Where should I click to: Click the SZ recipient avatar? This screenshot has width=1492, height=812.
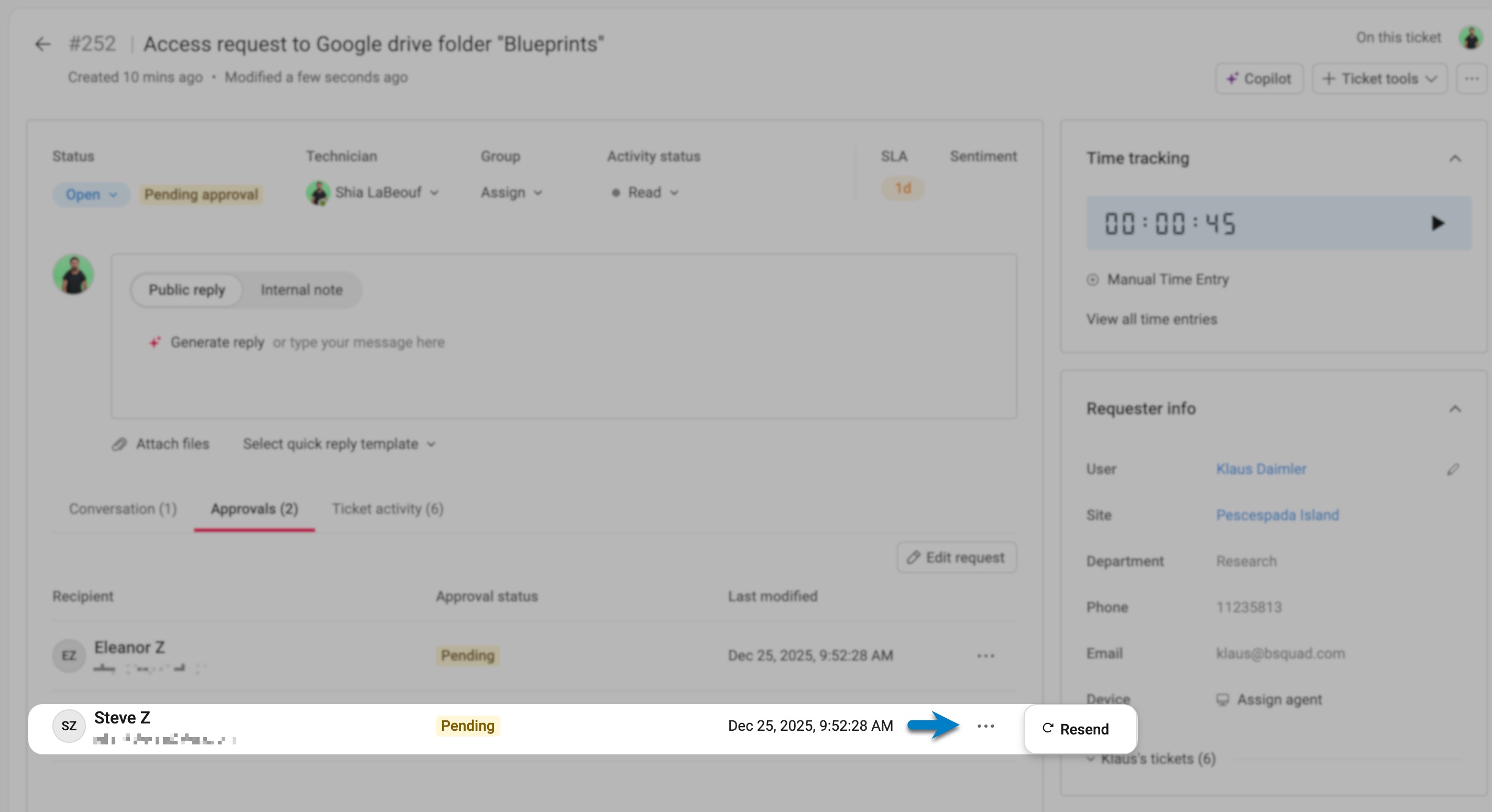tap(69, 726)
